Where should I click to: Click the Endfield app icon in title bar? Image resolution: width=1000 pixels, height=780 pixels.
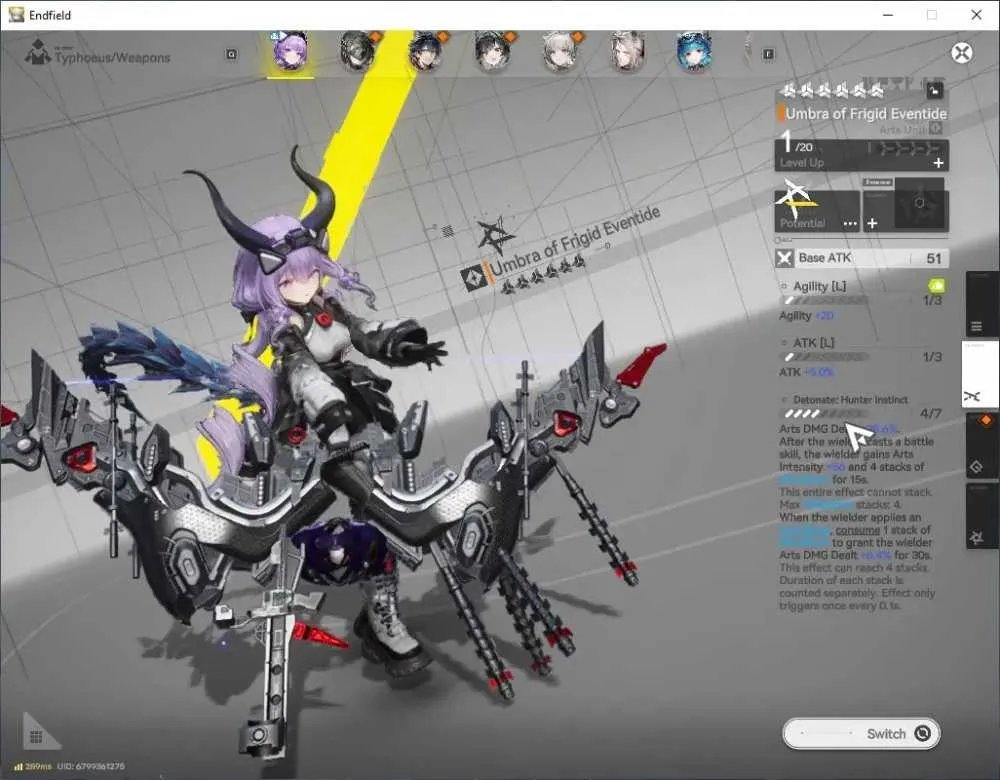pyautogui.click(x=16, y=15)
